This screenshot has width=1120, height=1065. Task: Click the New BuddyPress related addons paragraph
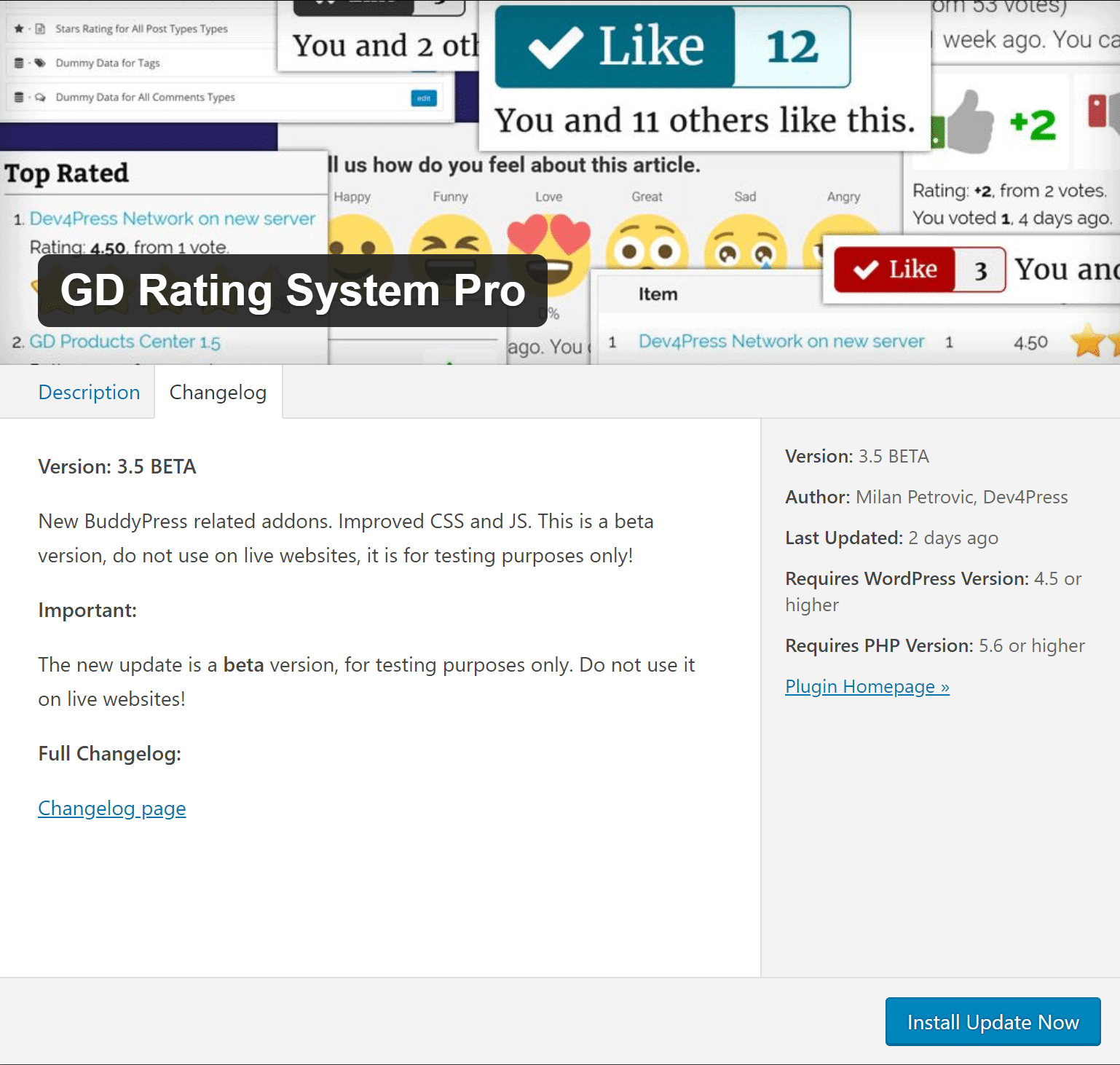(346, 538)
